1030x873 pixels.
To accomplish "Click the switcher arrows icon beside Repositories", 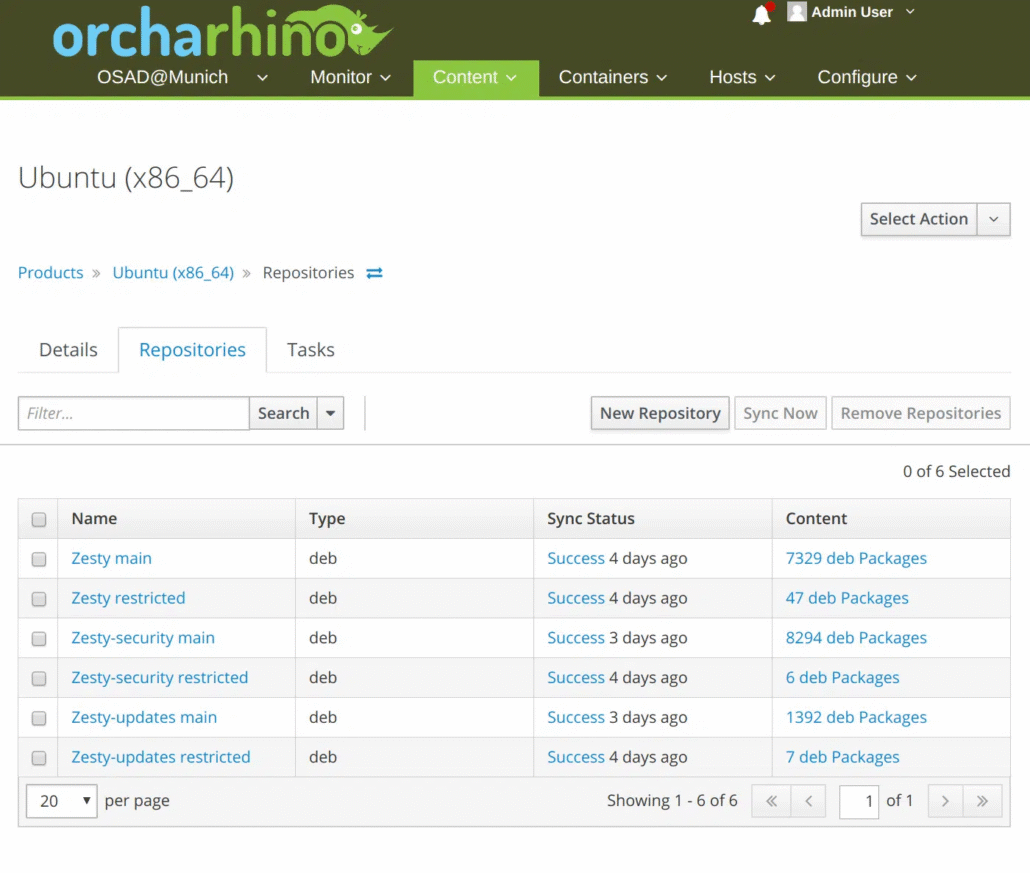I will click(x=374, y=273).
